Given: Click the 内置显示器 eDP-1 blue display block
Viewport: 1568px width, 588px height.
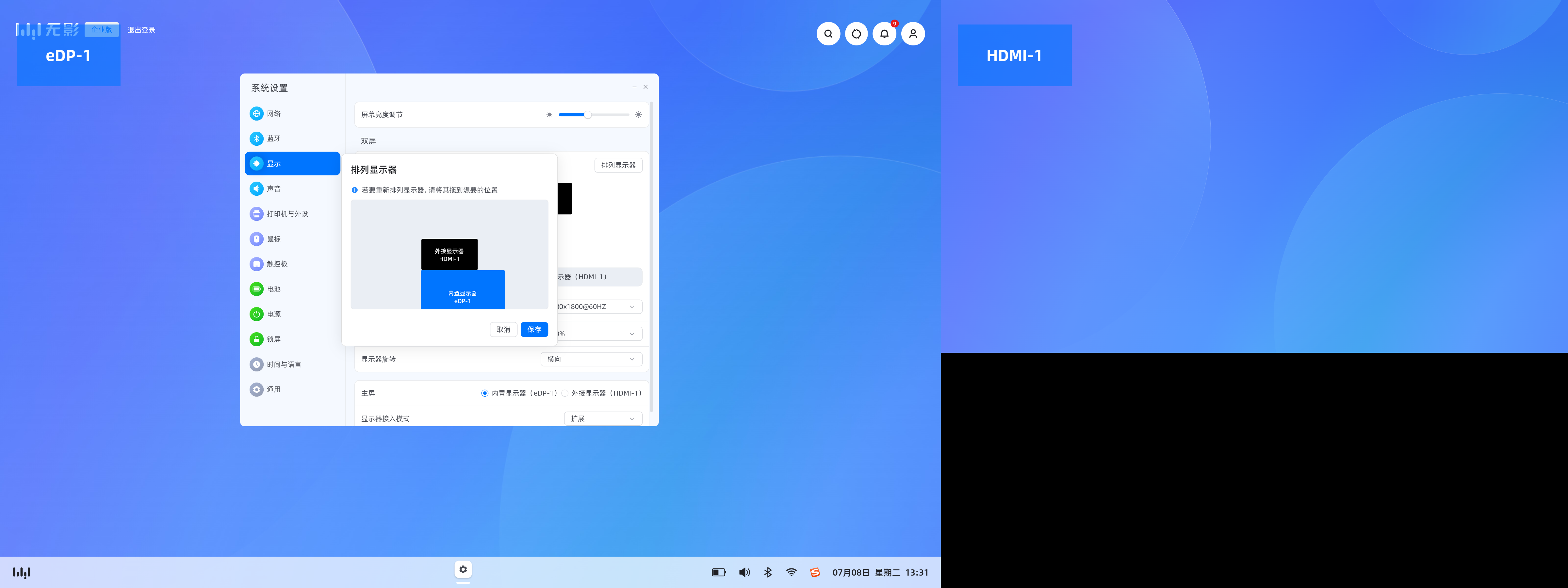Looking at the screenshot, I should click(463, 290).
